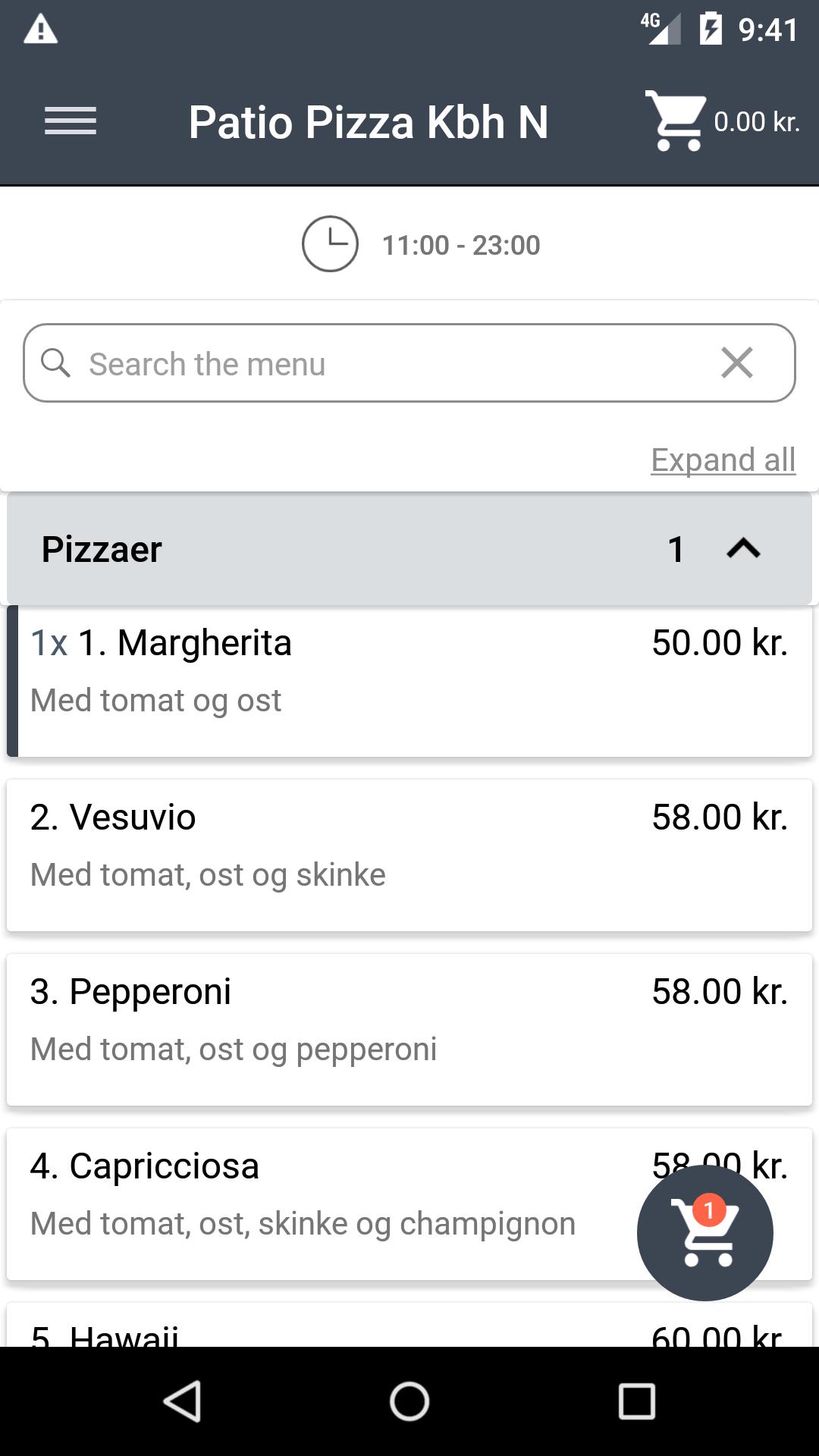The image size is (819, 1456).
Task: Open the hamburger navigation menu
Action: point(71,121)
